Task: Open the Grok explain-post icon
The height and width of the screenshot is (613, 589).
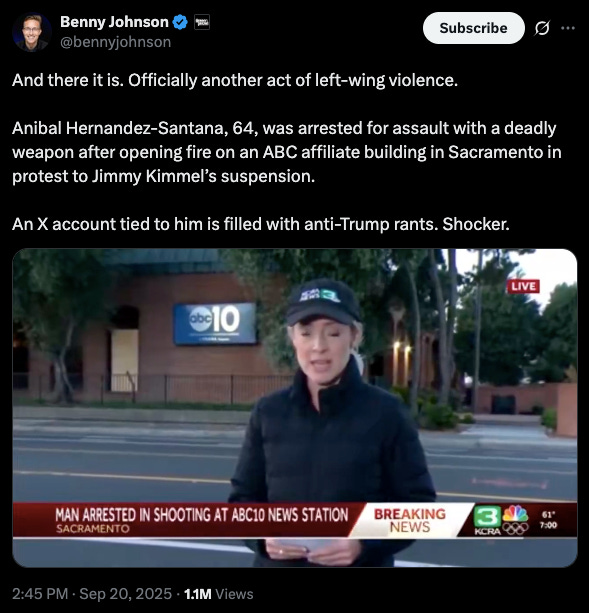Action: pyautogui.click(x=542, y=28)
